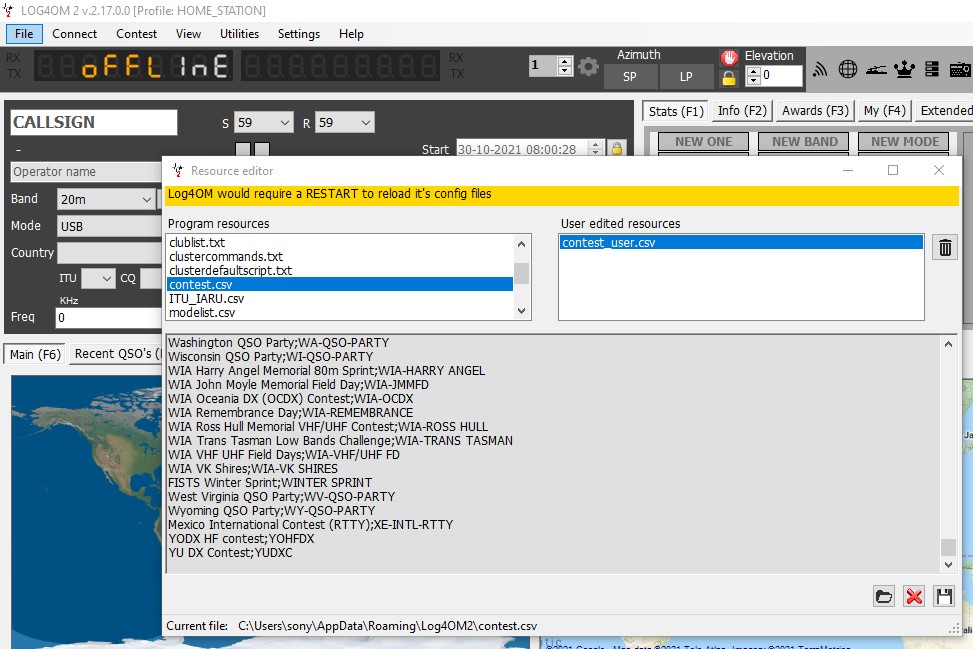
Task: Click the NEW BAND button
Action: click(805, 141)
